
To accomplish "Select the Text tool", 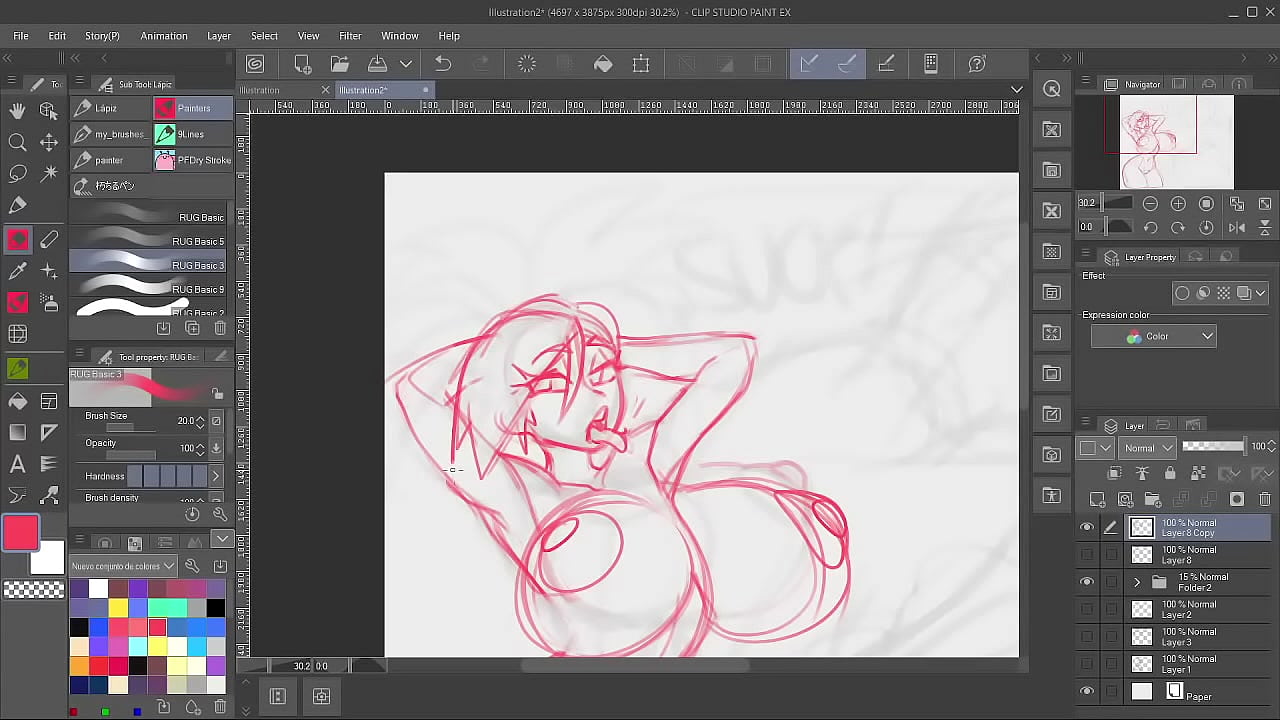I will coord(17,464).
